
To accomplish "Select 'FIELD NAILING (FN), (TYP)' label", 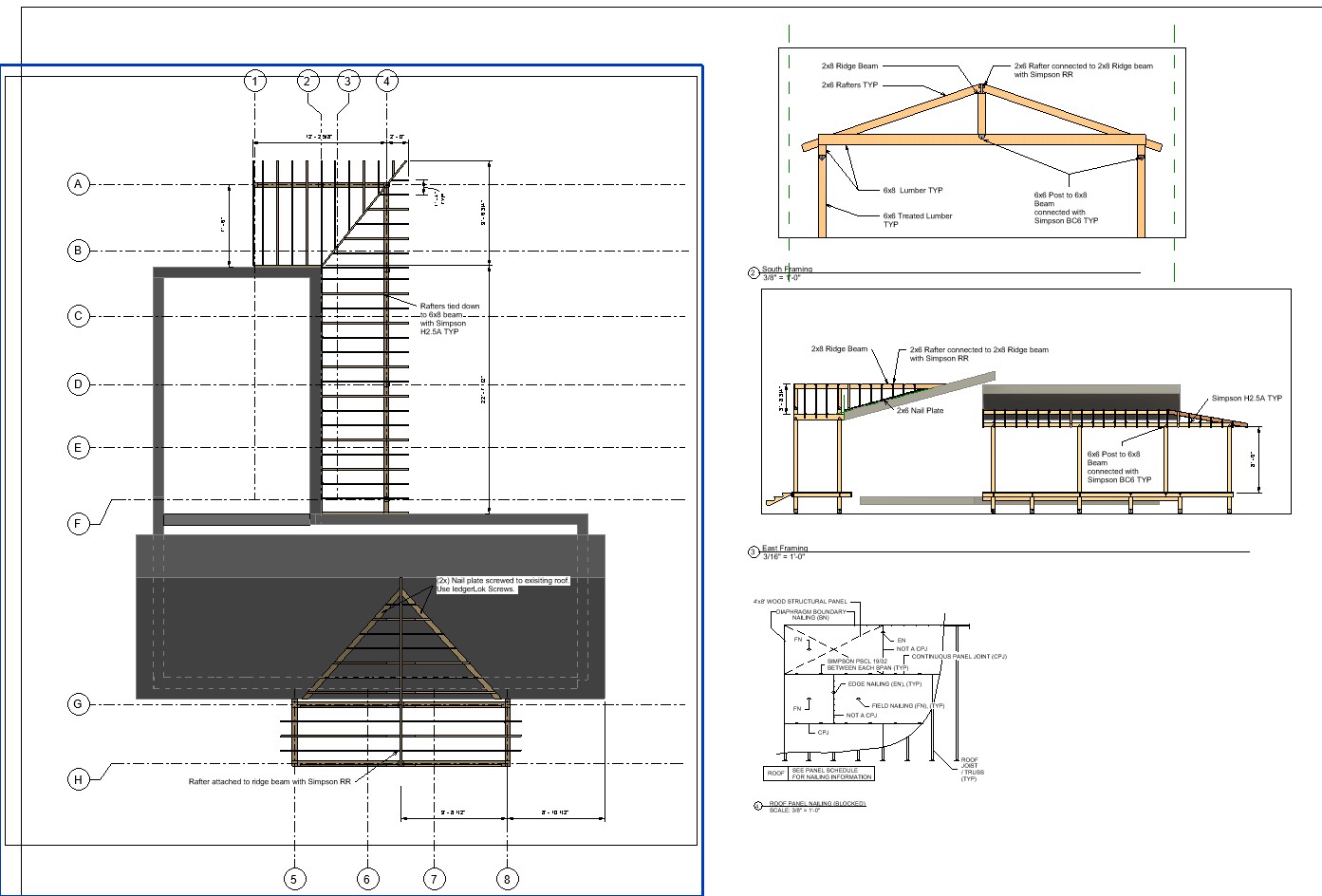I will pyautogui.click(x=908, y=706).
